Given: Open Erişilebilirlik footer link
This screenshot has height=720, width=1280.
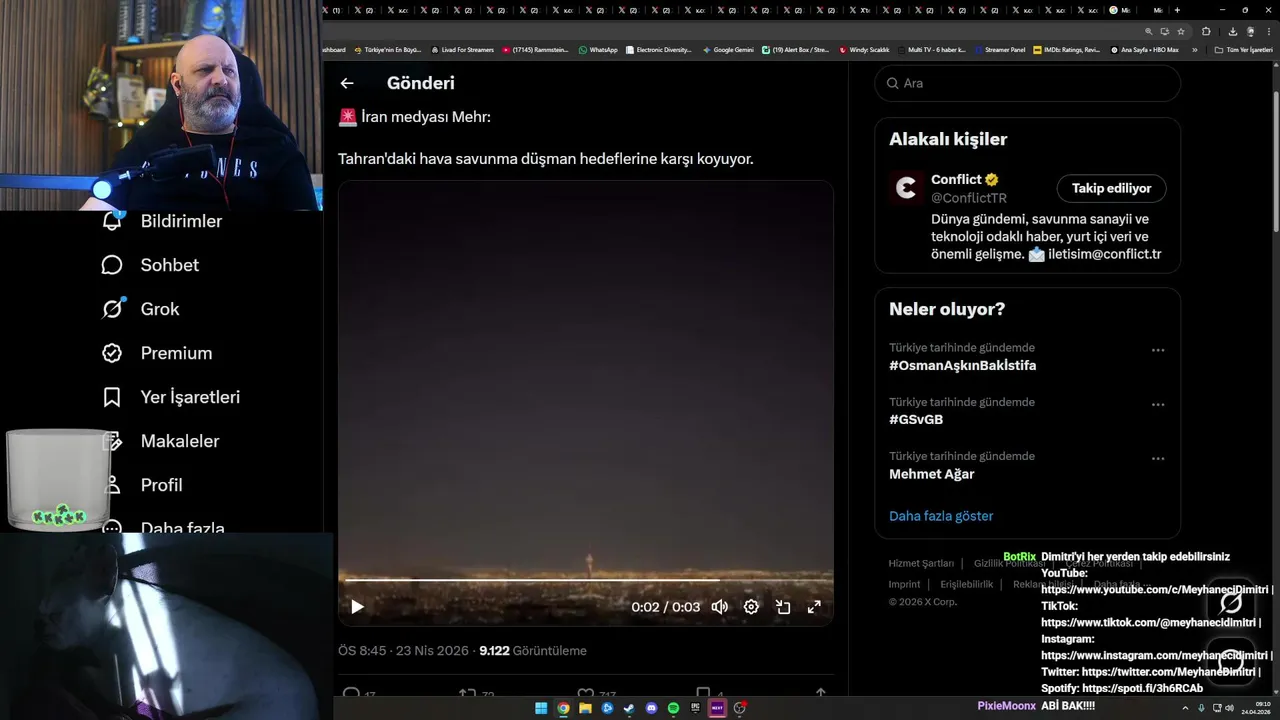Looking at the screenshot, I should click(x=966, y=584).
